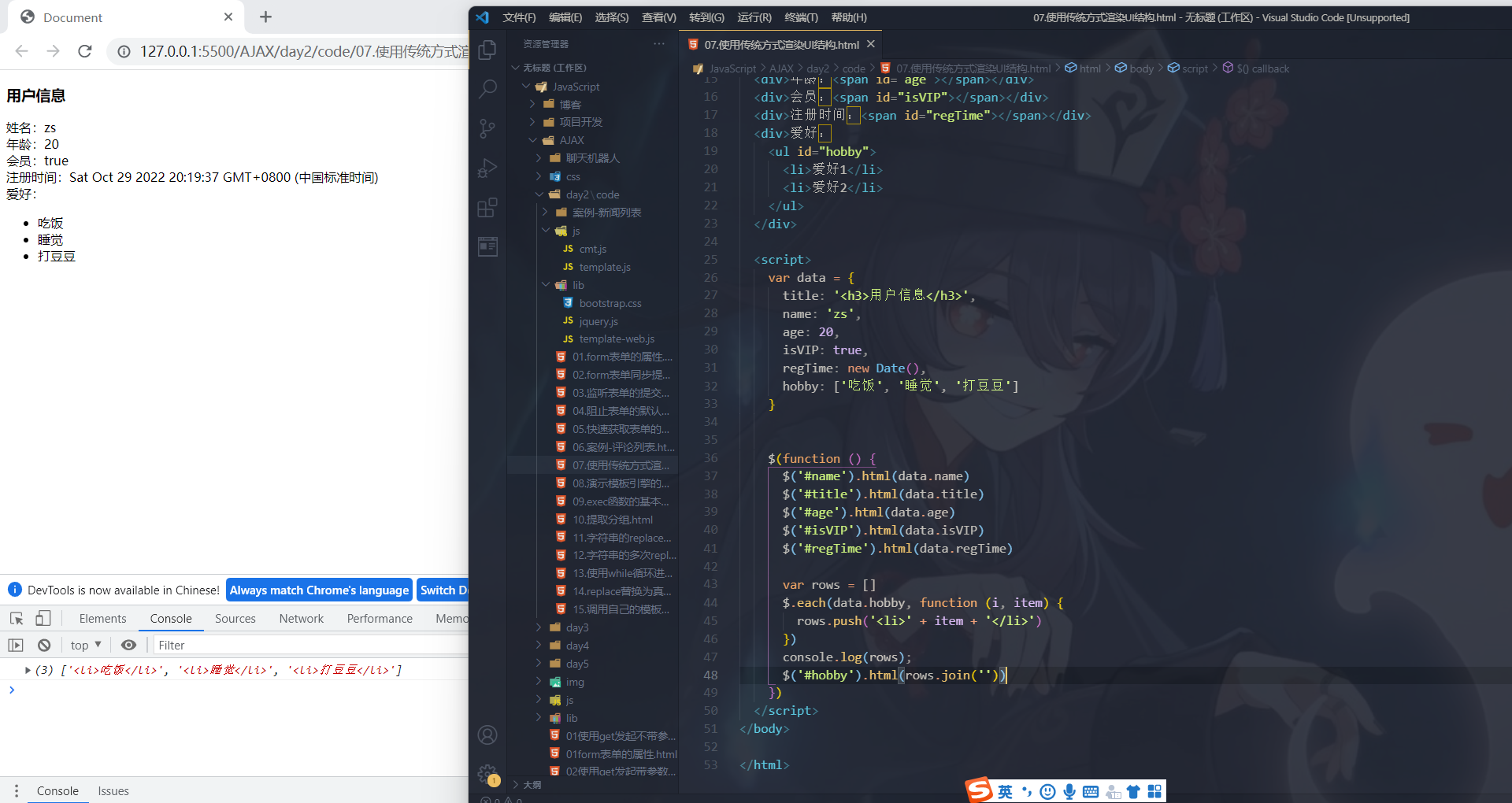Open VS Code settings gear menu

pos(487,773)
